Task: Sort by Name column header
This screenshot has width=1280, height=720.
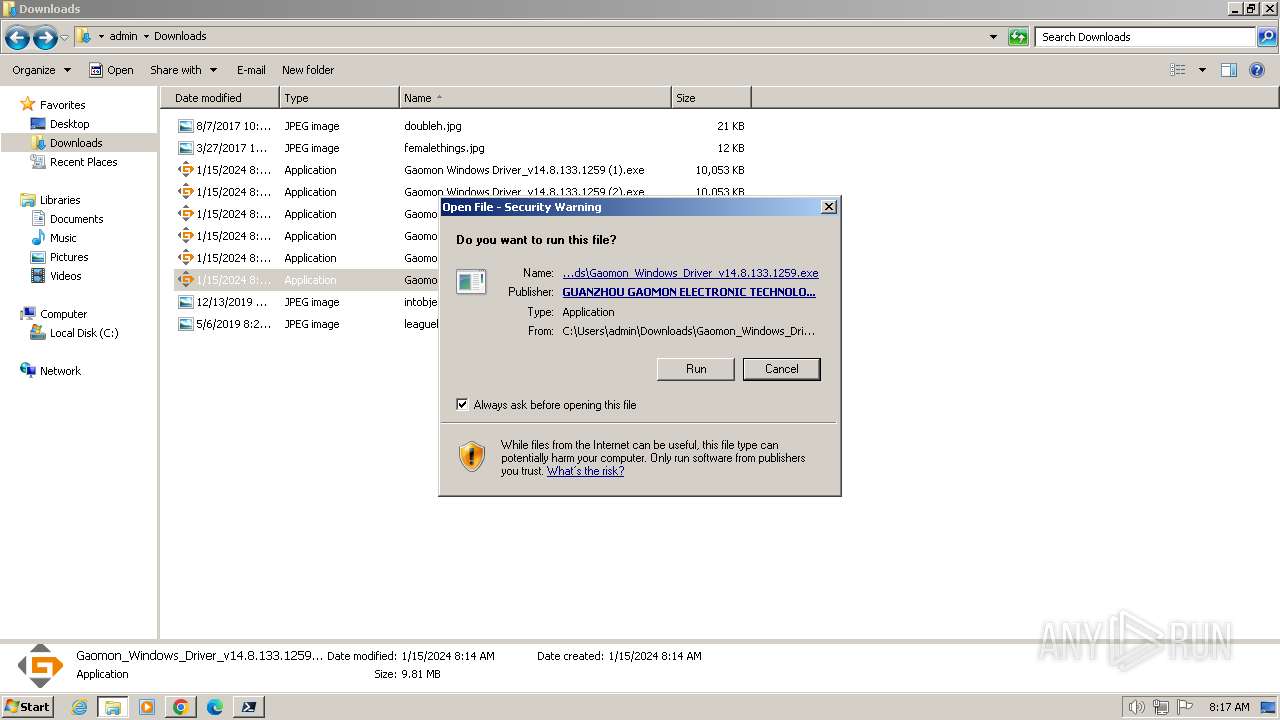Action: (535, 98)
